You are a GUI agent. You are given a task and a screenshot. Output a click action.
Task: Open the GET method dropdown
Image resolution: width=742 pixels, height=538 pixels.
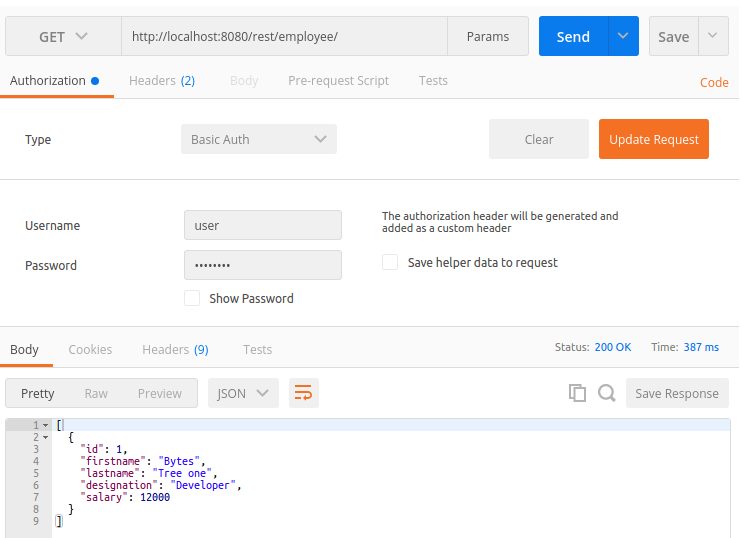coord(63,36)
